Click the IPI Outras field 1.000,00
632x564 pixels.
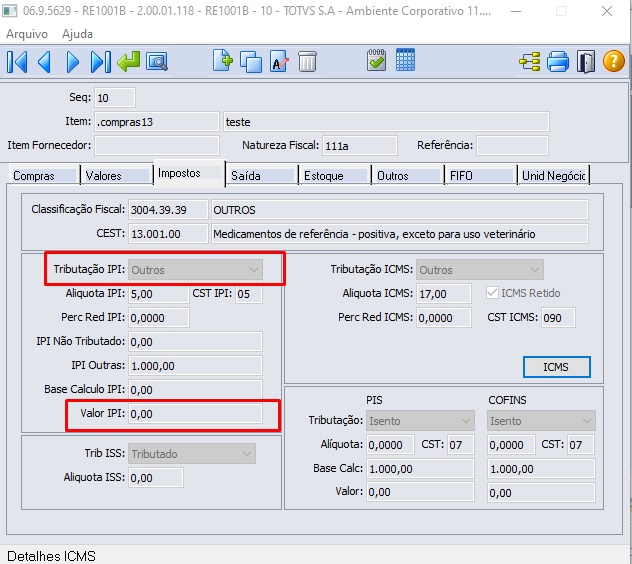pyautogui.click(x=195, y=365)
